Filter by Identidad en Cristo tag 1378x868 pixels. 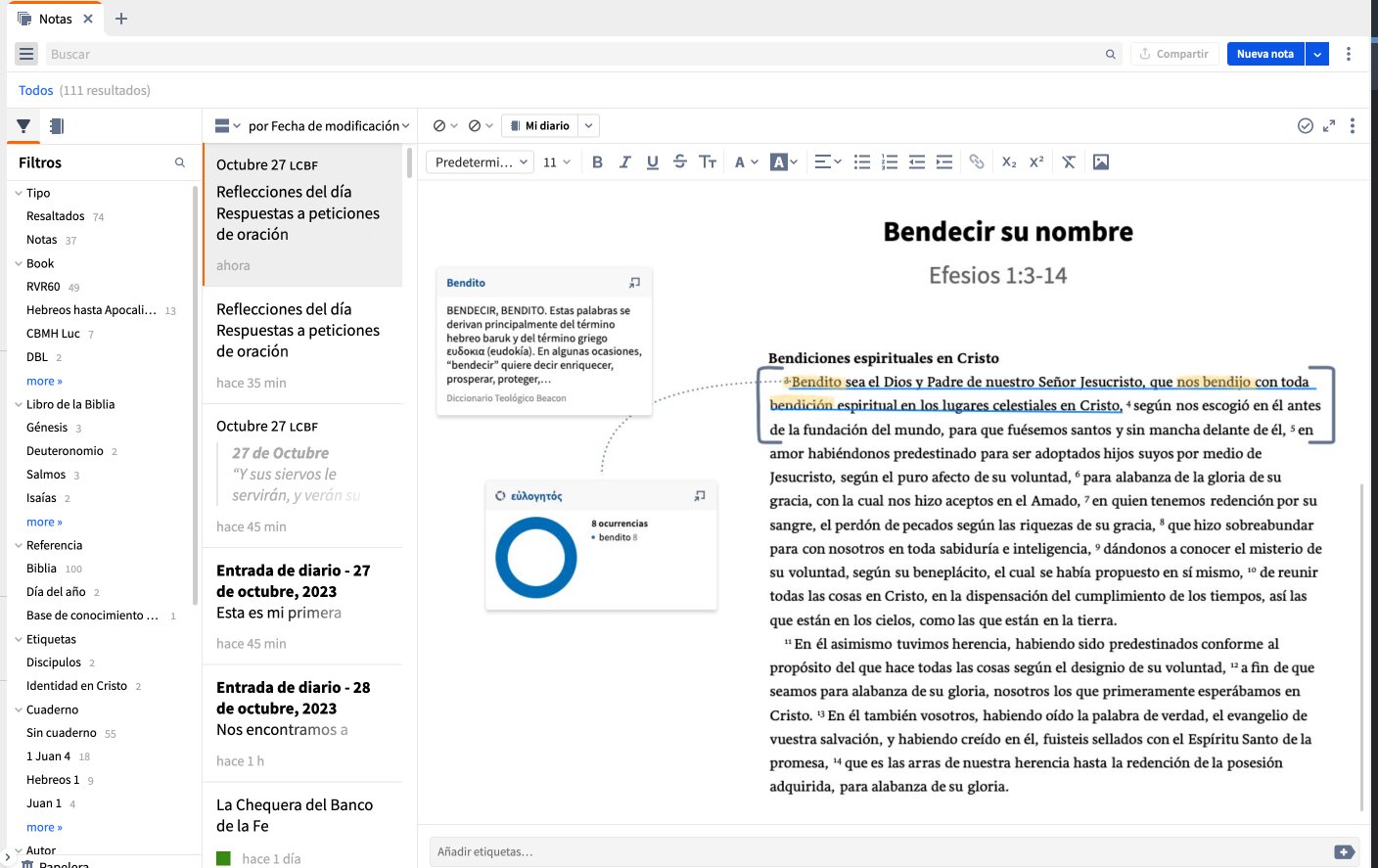(76, 686)
